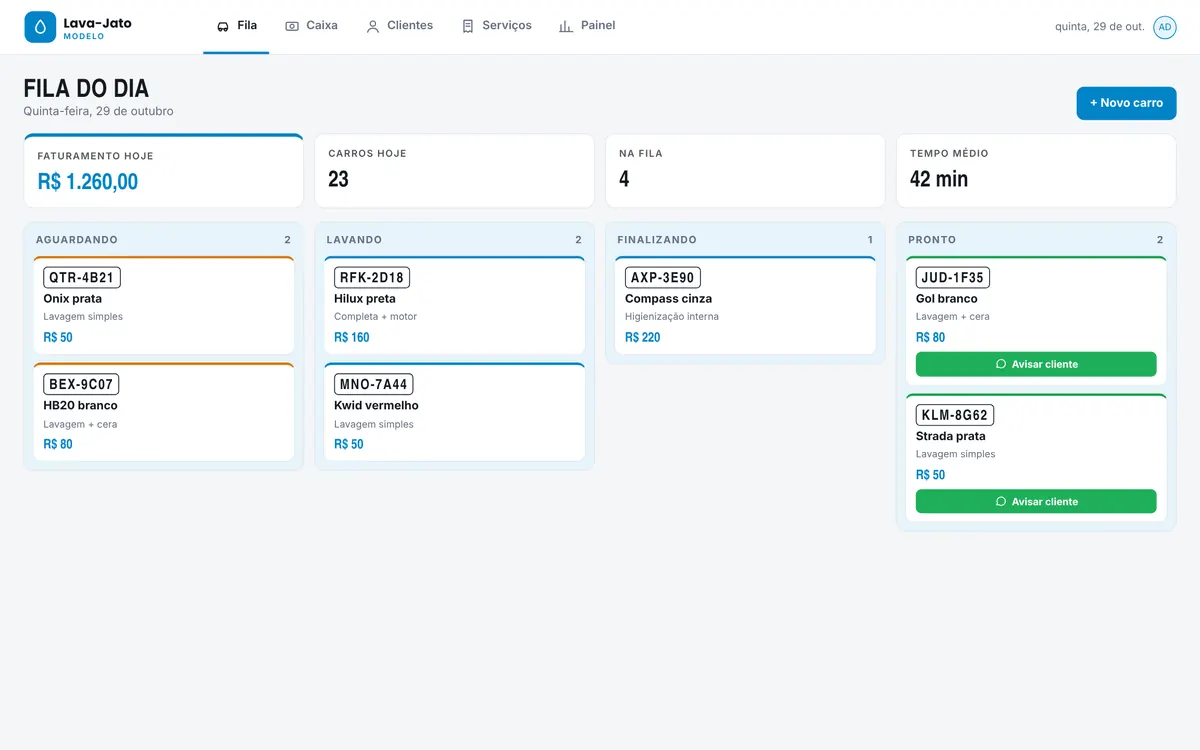Open the AD user avatar
The width and height of the screenshot is (1200, 750).
point(1165,27)
